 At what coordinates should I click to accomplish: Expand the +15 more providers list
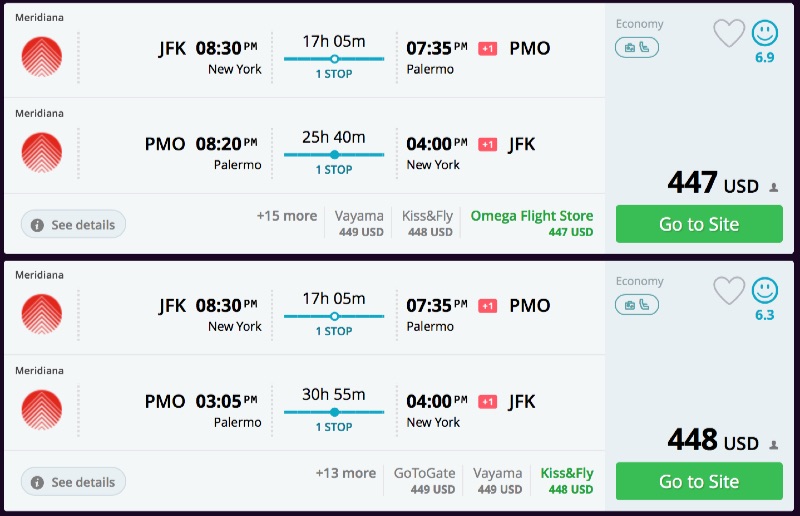click(286, 216)
